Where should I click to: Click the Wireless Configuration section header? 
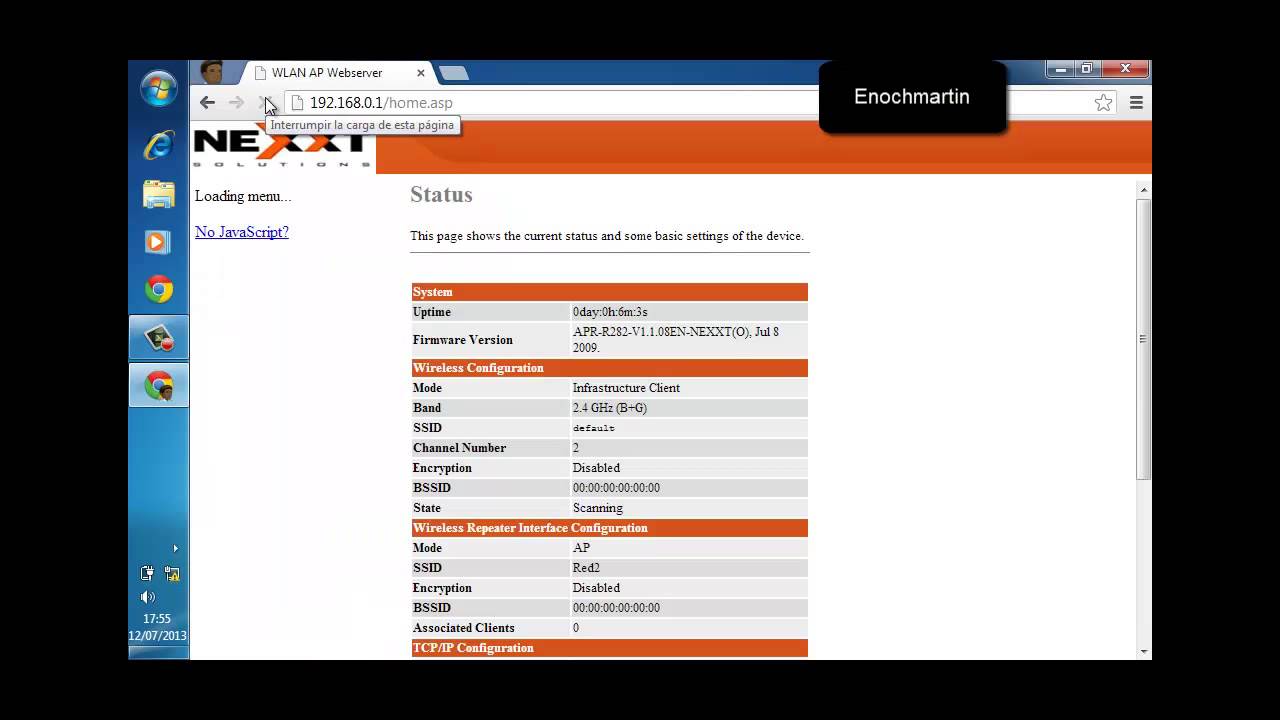tap(610, 368)
